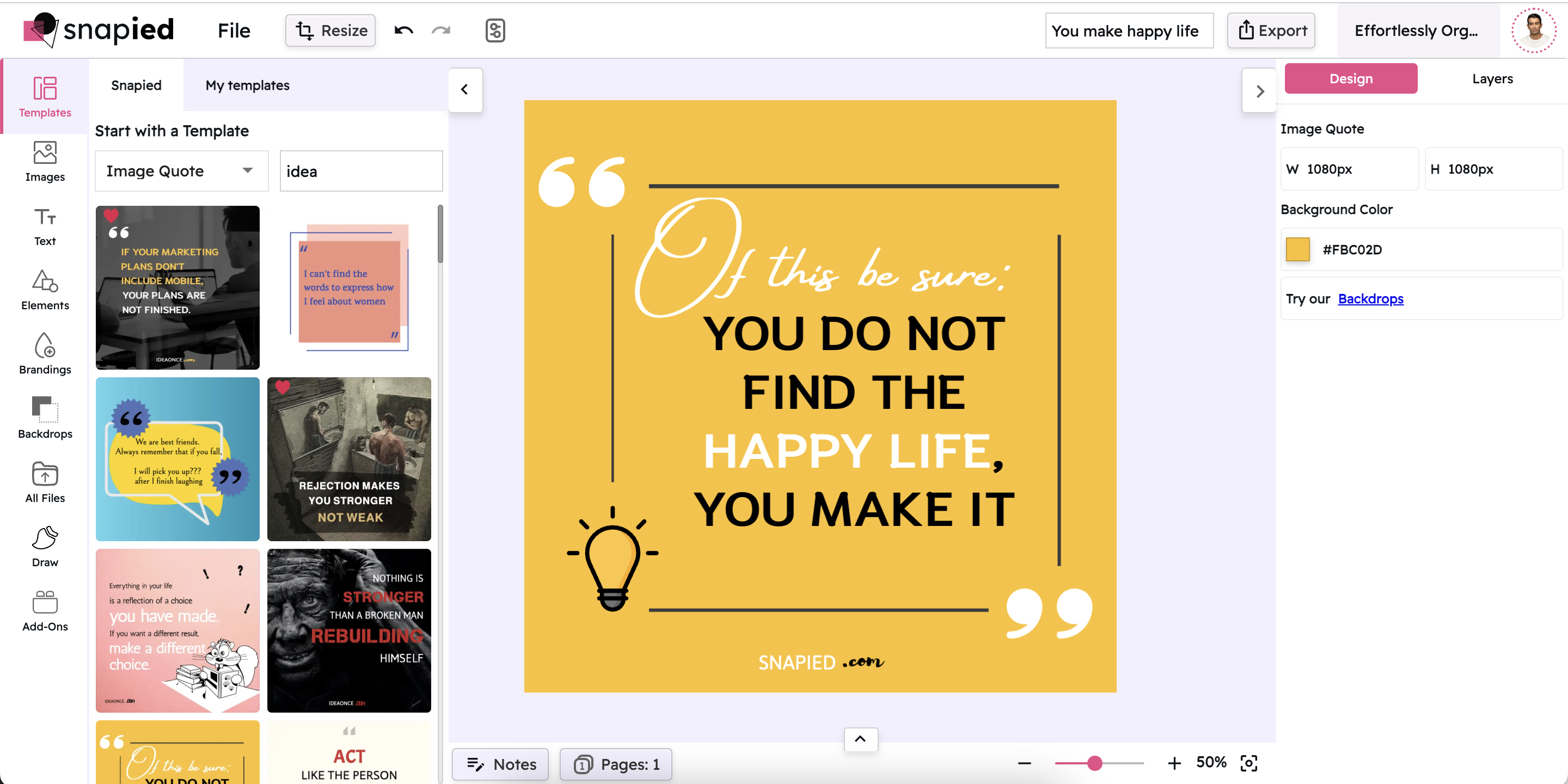Choose the 'ACT like the person' template
Viewport: 1568px width, 784px height.
pyautogui.click(x=349, y=752)
